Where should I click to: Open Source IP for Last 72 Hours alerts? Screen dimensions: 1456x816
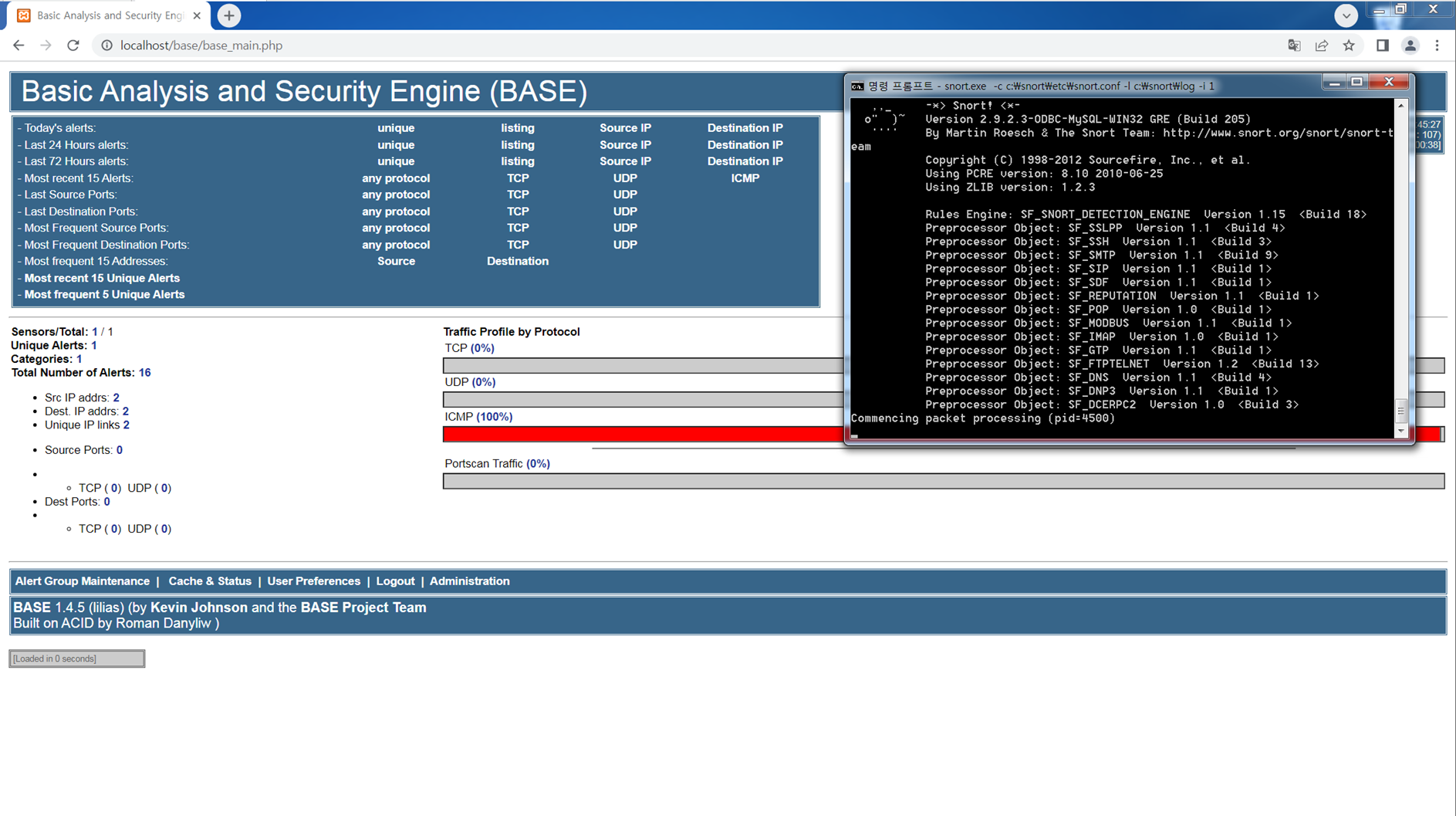(625, 161)
